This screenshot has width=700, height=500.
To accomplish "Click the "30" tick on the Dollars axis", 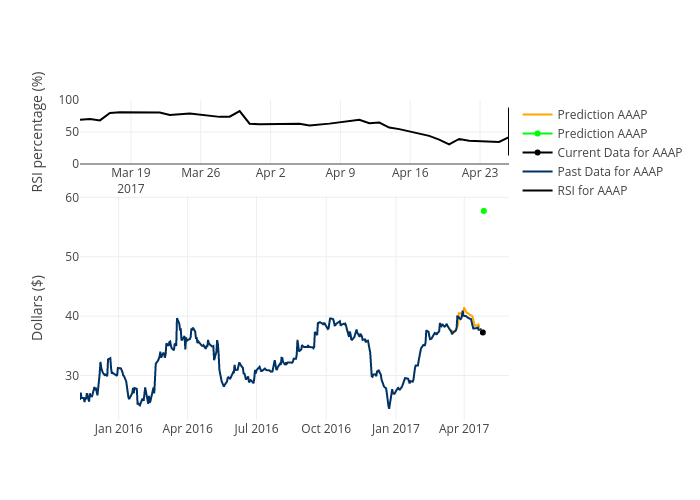I will click(x=70, y=376).
